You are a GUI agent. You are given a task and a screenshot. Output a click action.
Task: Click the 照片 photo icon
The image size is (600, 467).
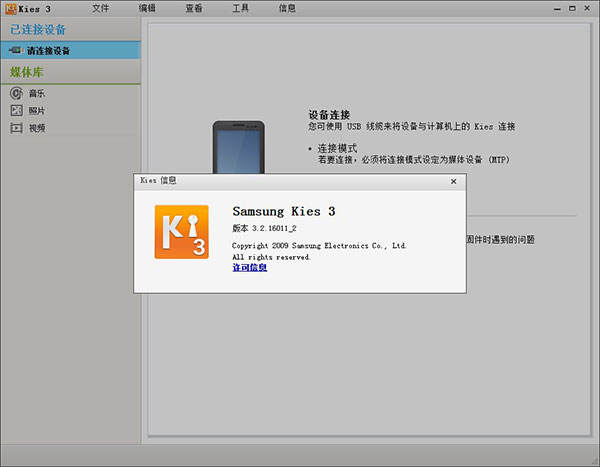[x=16, y=111]
